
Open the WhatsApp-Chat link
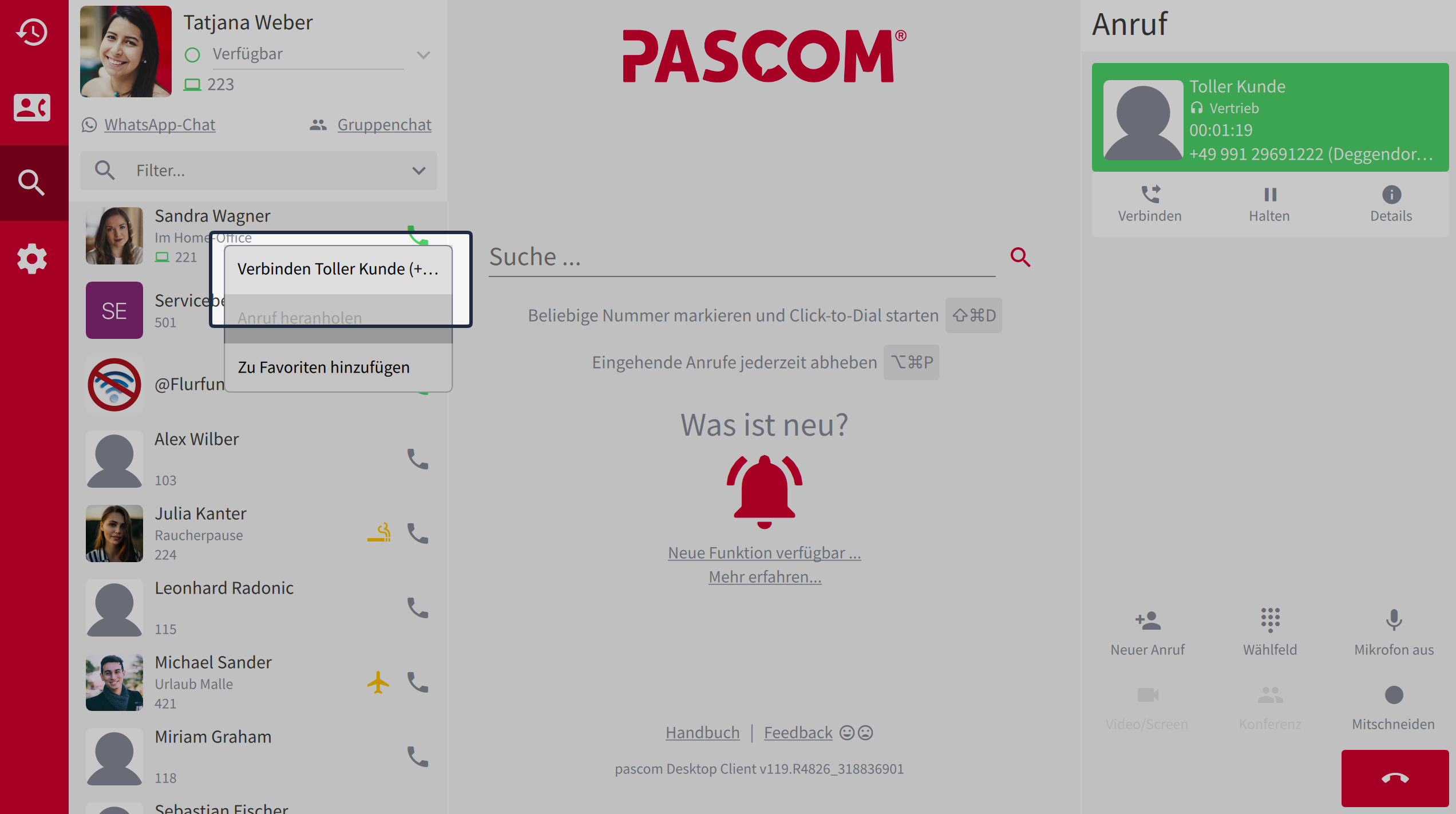[x=159, y=125]
